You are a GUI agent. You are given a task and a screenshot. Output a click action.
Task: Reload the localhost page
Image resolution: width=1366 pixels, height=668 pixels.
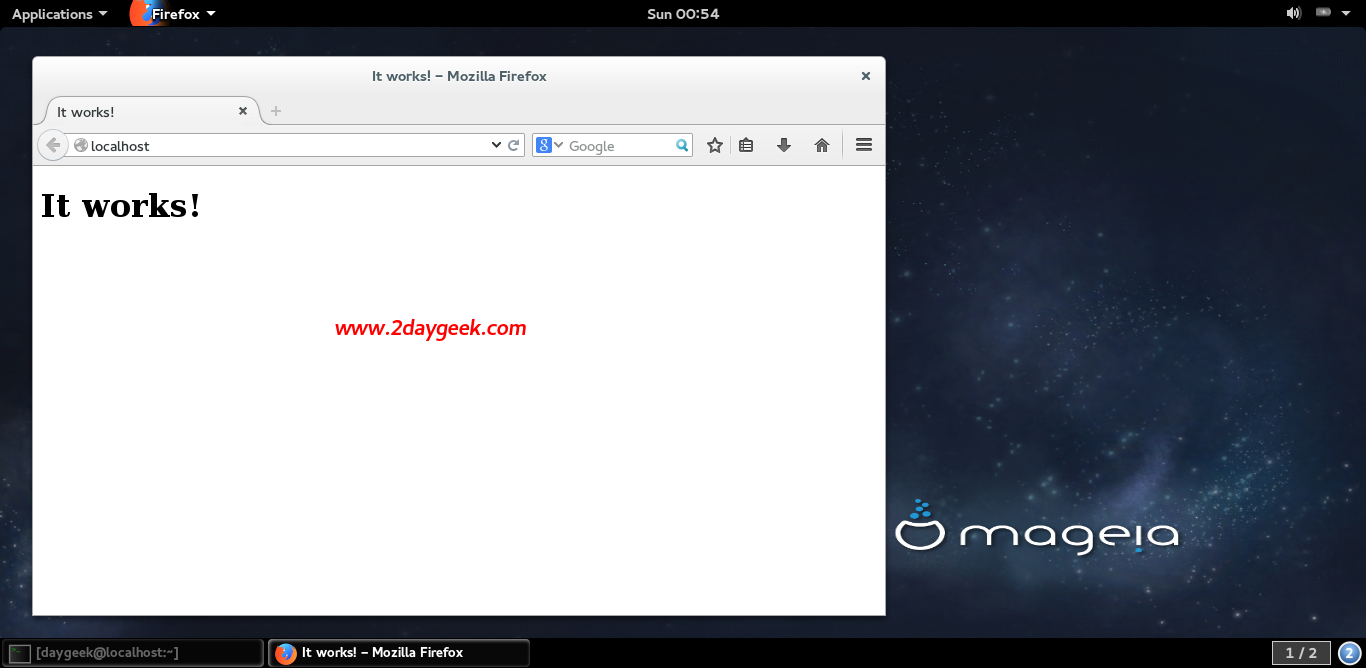(514, 145)
